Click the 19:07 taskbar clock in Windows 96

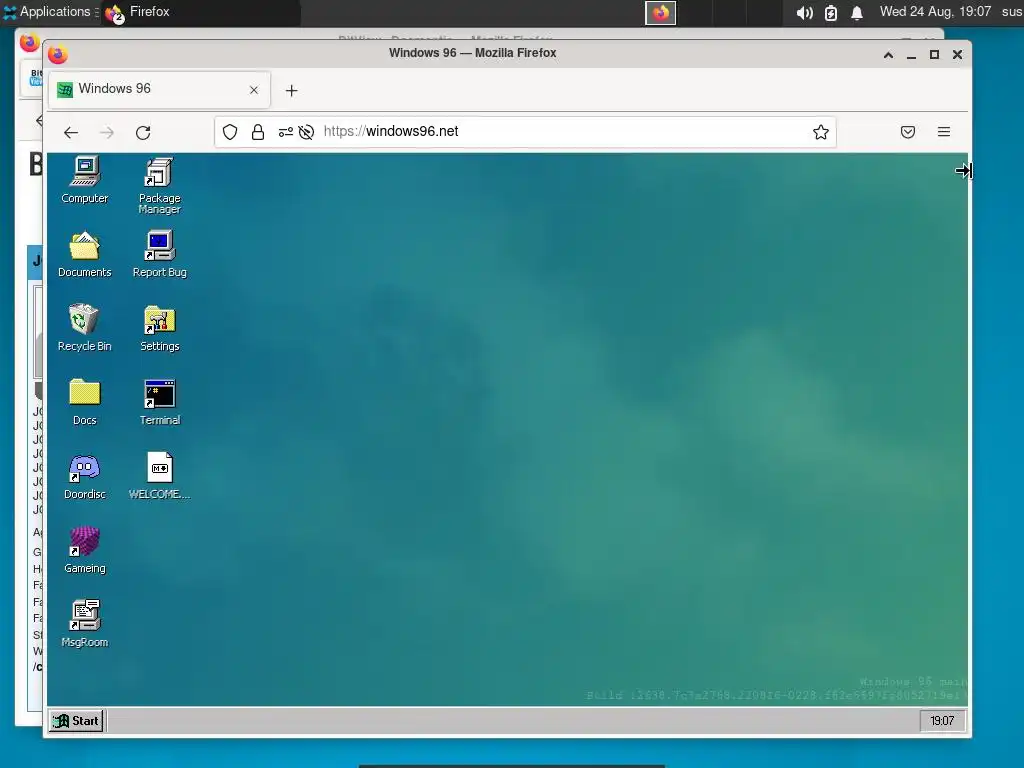[942, 721]
